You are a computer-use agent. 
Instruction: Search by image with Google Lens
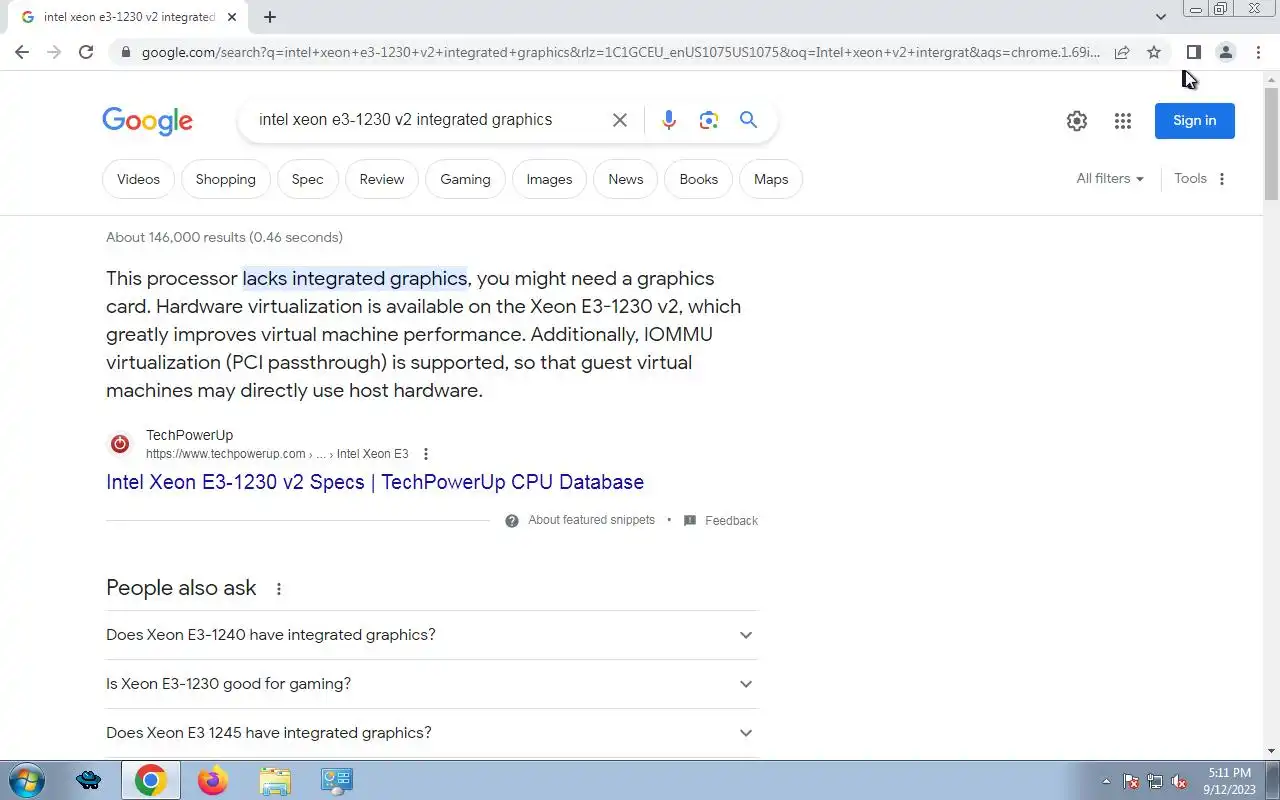709,120
